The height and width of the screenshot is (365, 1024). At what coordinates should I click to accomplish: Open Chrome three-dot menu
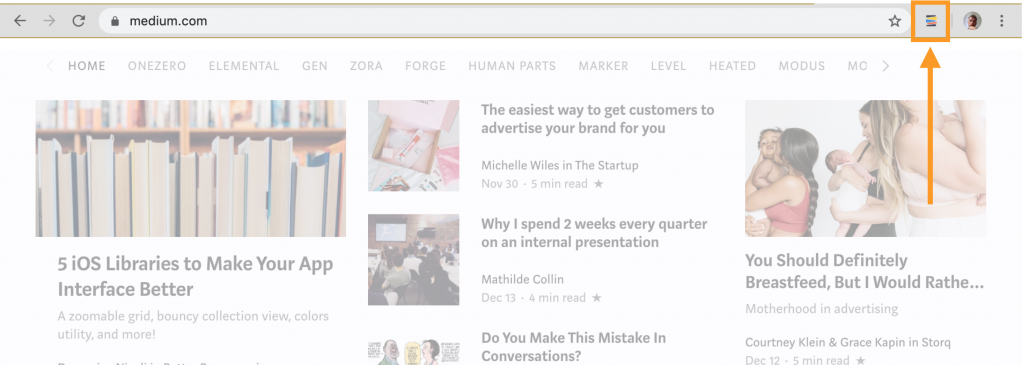pos(1002,21)
